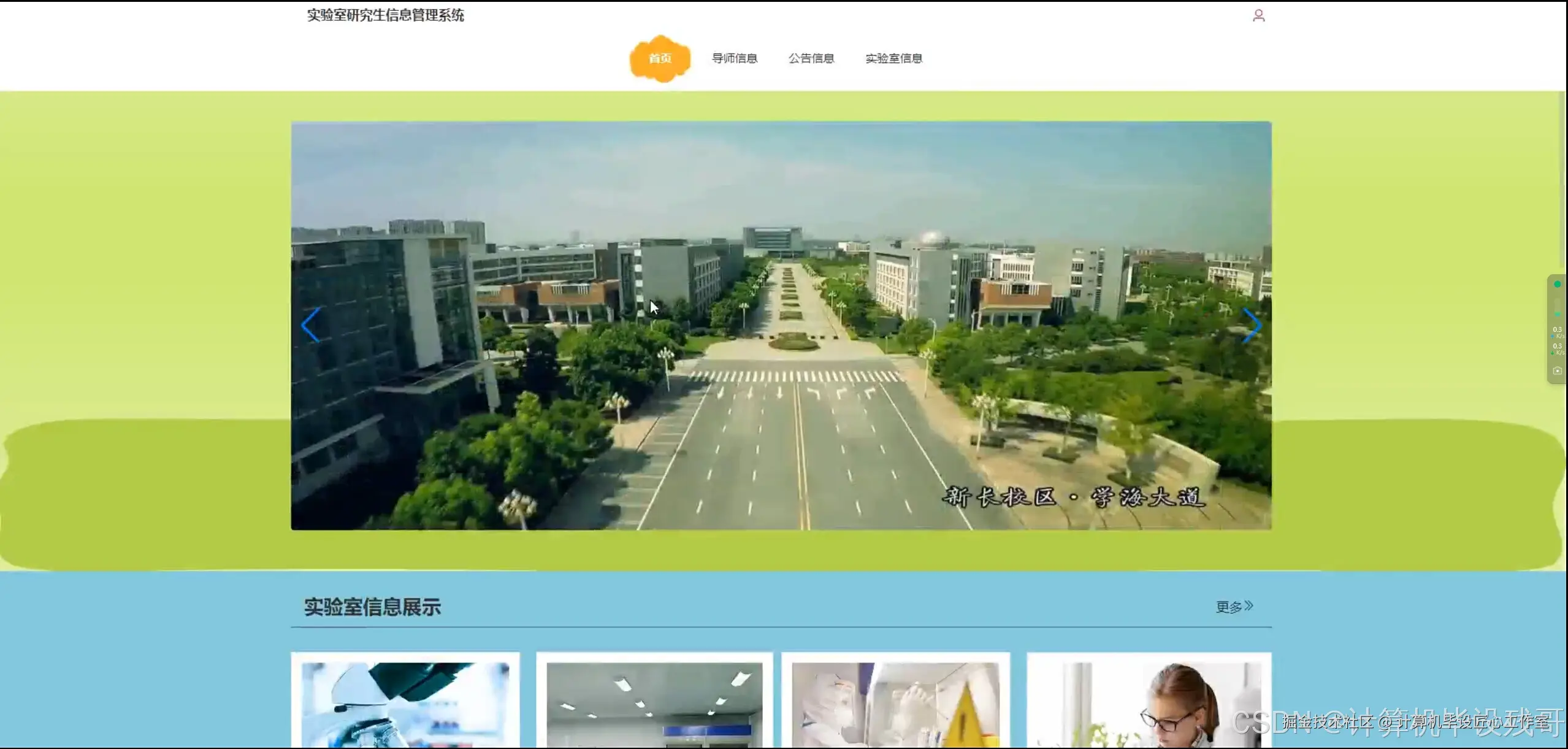The height and width of the screenshot is (749, 1568).
Task: Open the 导师信息 menu item
Action: pos(734,58)
